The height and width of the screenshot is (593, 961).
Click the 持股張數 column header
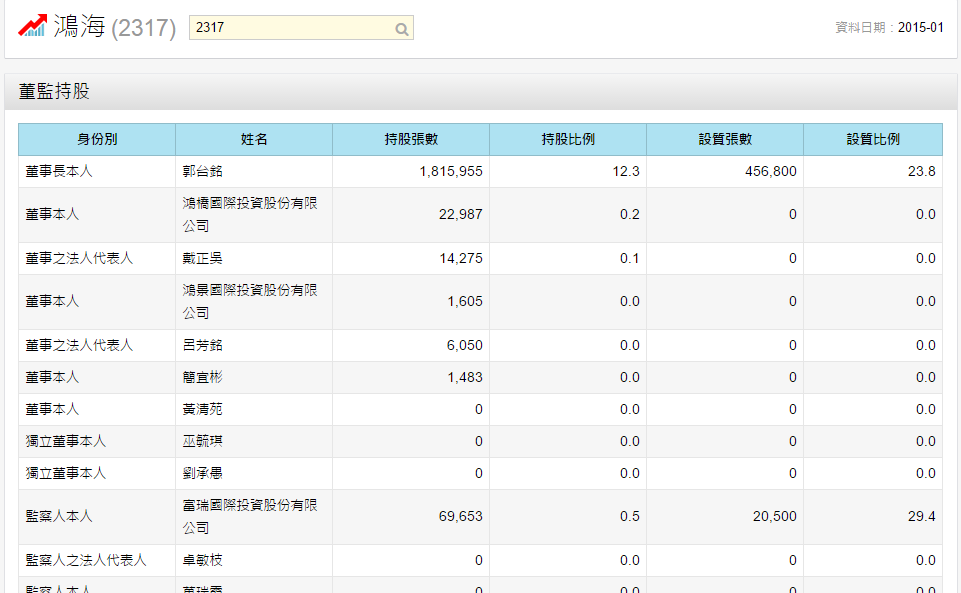pos(411,139)
